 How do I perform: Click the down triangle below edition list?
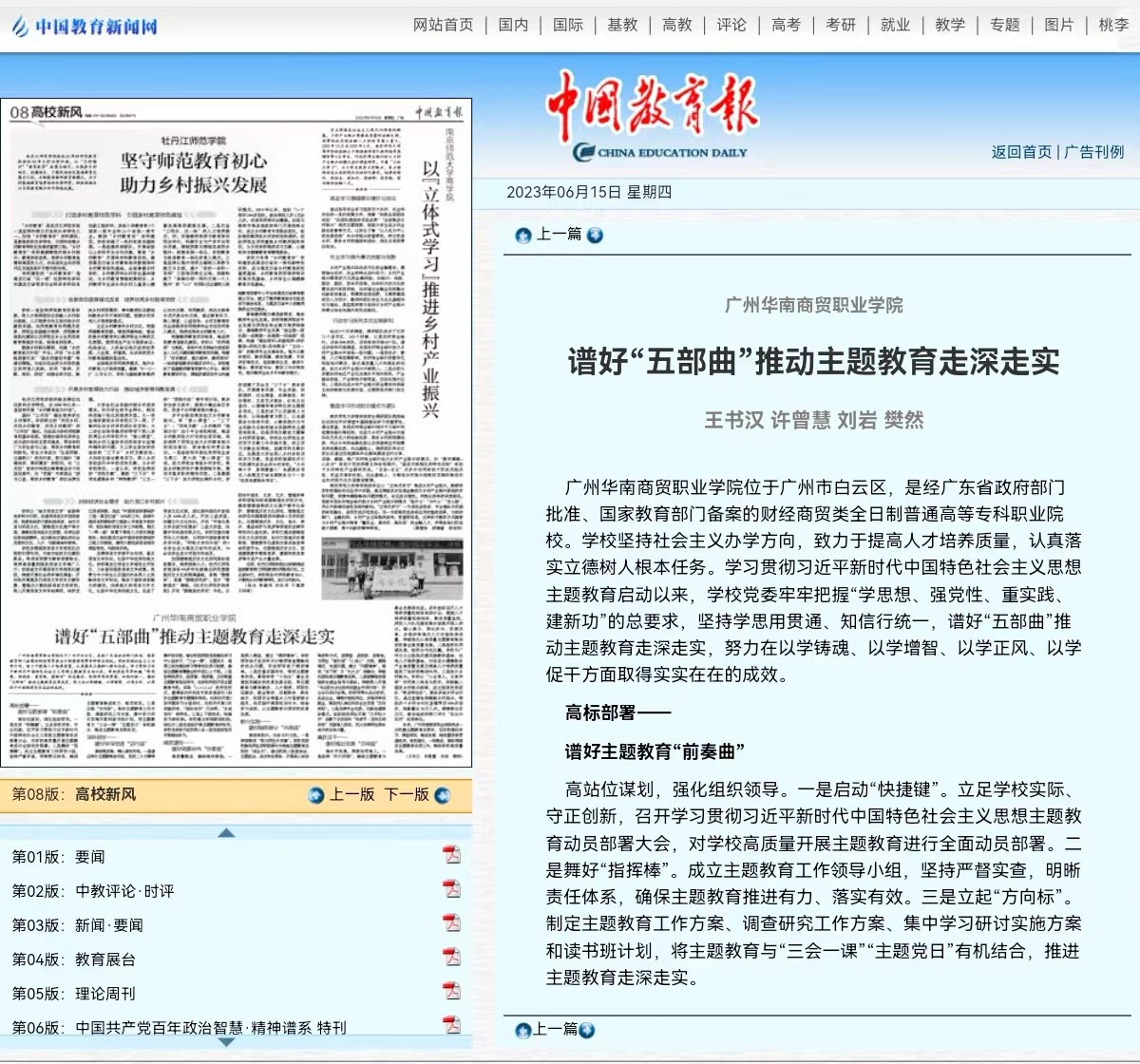coord(224,1043)
